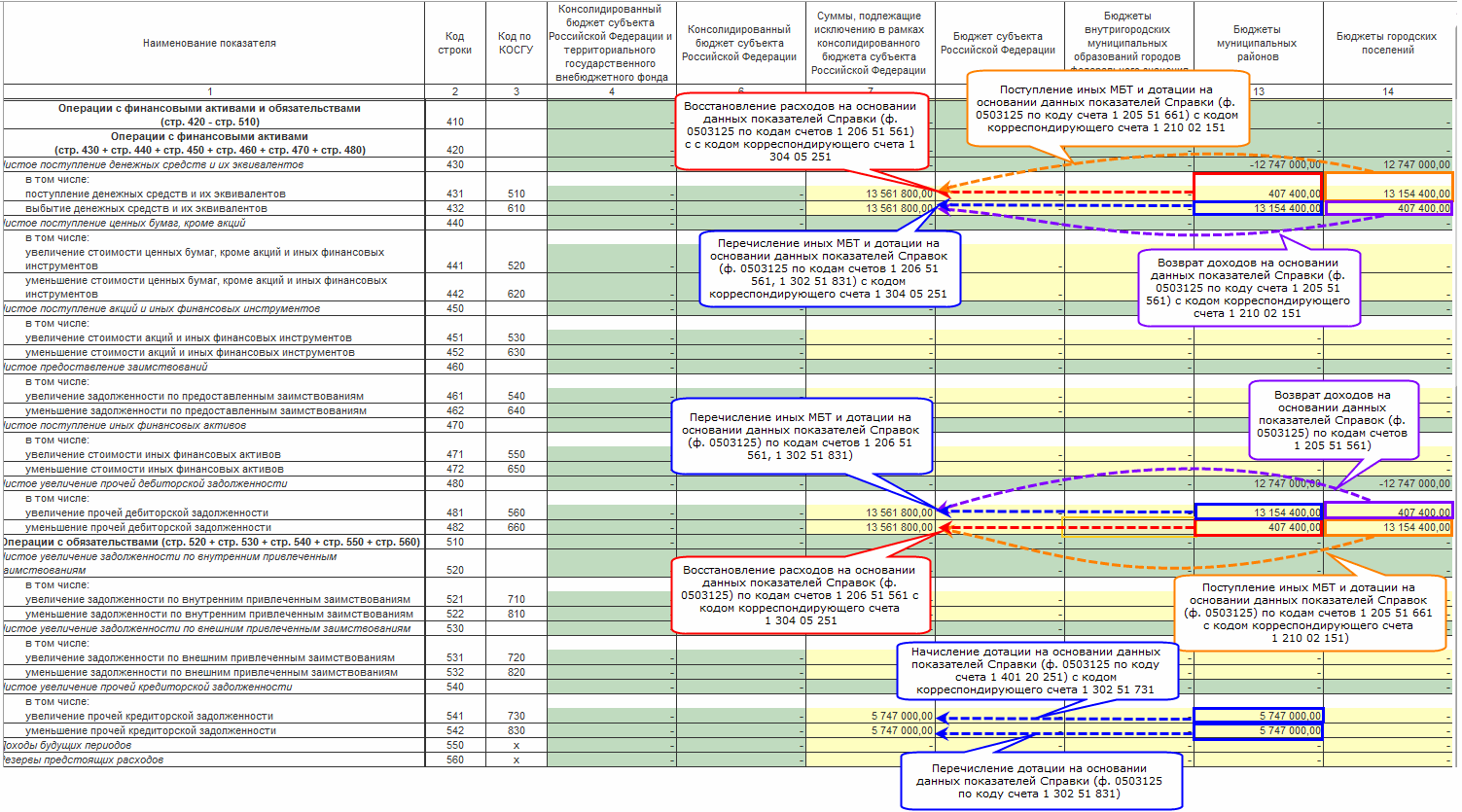Image resolution: width=1462 pixels, height=812 pixels.
Task: Click 407 400,00 in row 432
Action: coord(1423,208)
